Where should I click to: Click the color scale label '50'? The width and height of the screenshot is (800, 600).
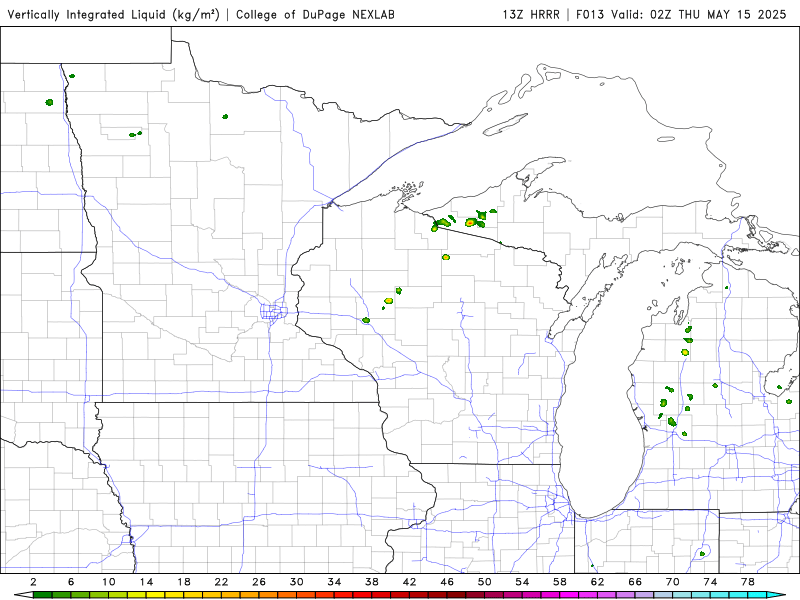coord(485,582)
